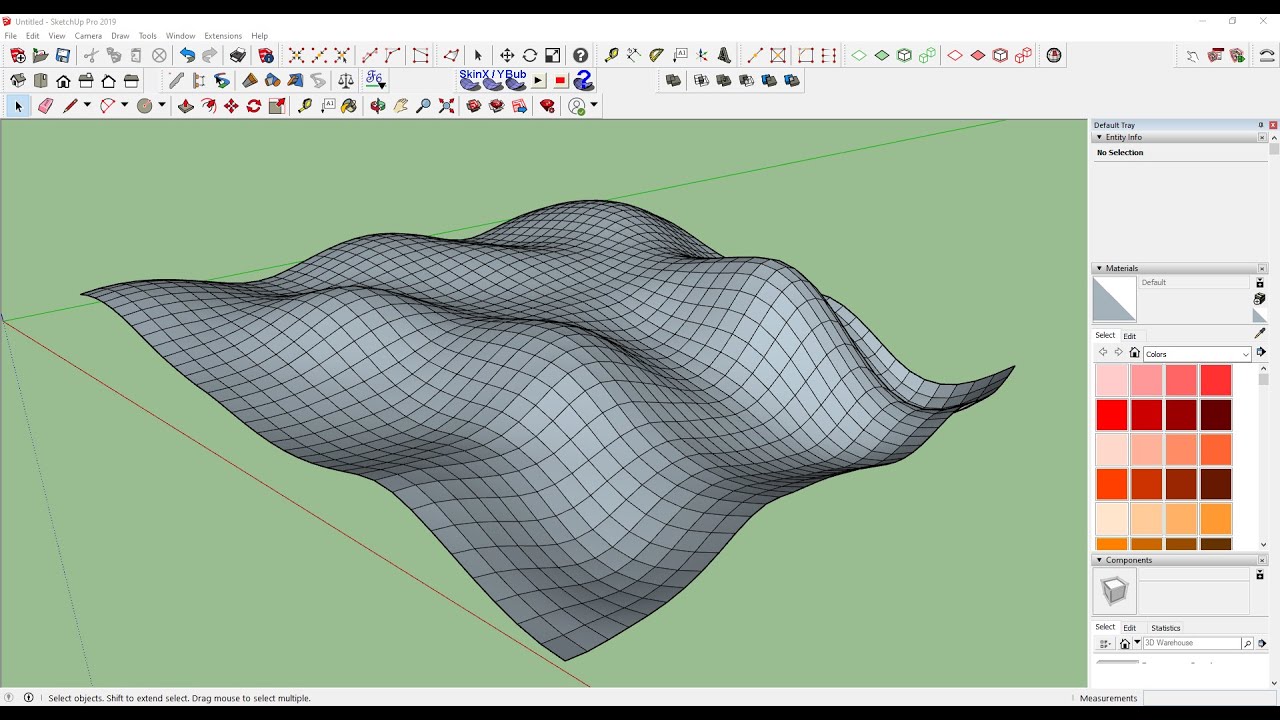1280x720 pixels.
Task: Start the SkinX bubble play button
Action: 538,81
